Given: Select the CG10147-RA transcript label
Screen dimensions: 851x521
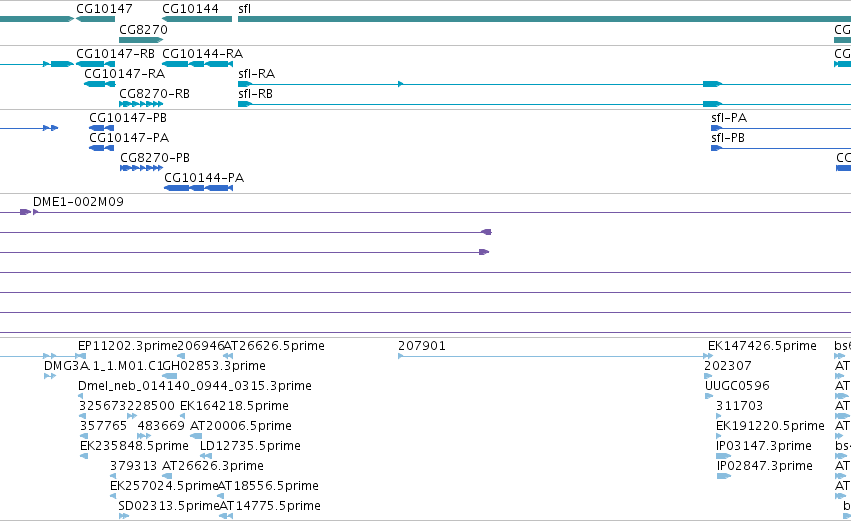Looking at the screenshot, I should (x=124, y=73).
